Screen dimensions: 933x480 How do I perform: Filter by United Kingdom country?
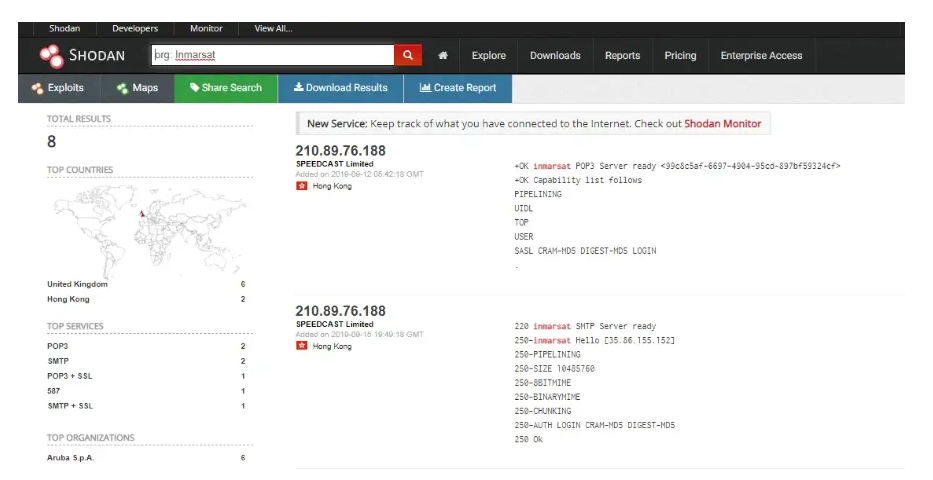tap(77, 284)
